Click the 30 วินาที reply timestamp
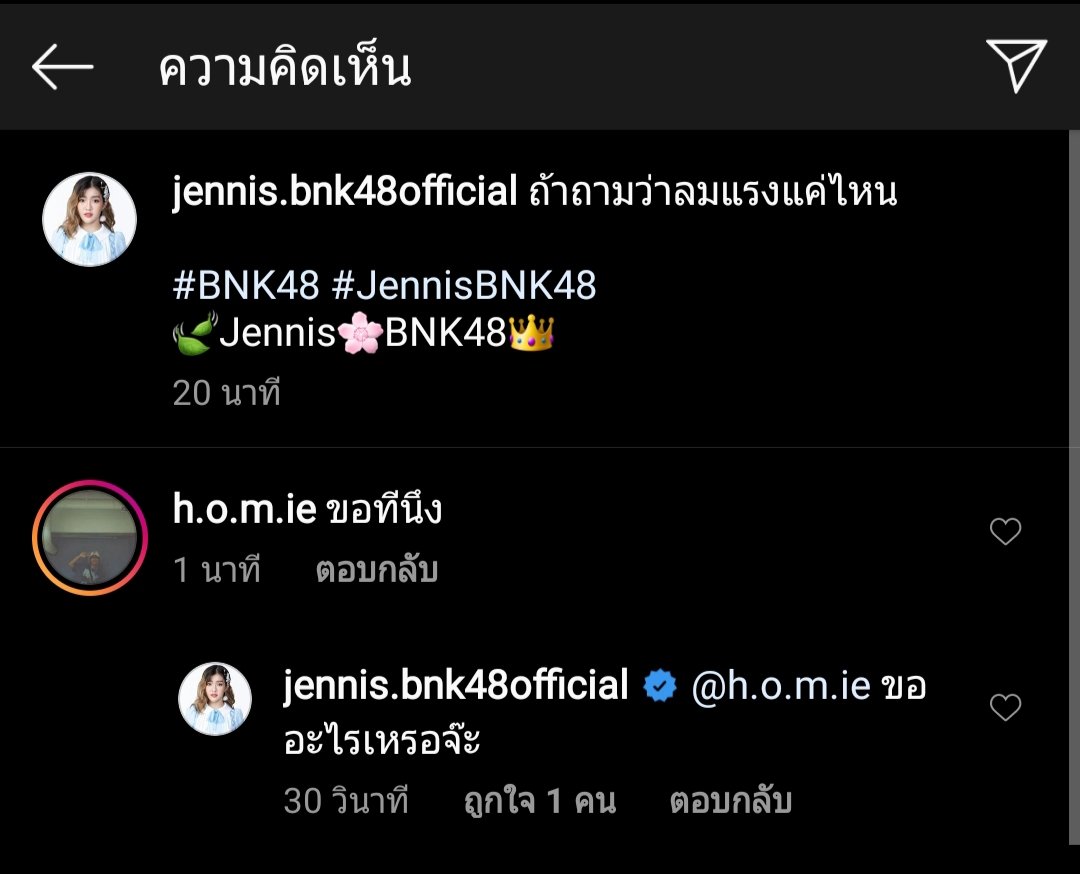This screenshot has height=874, width=1080. click(346, 801)
